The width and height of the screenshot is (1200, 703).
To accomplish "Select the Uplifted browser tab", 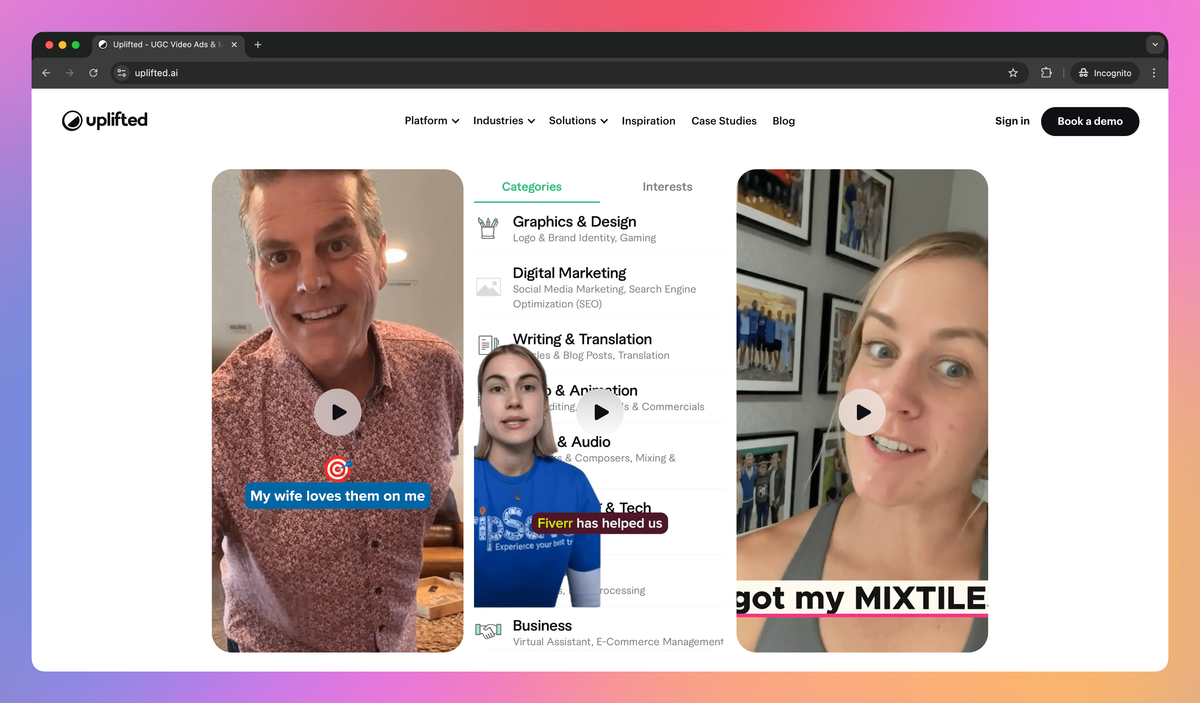I will pyautogui.click(x=170, y=45).
